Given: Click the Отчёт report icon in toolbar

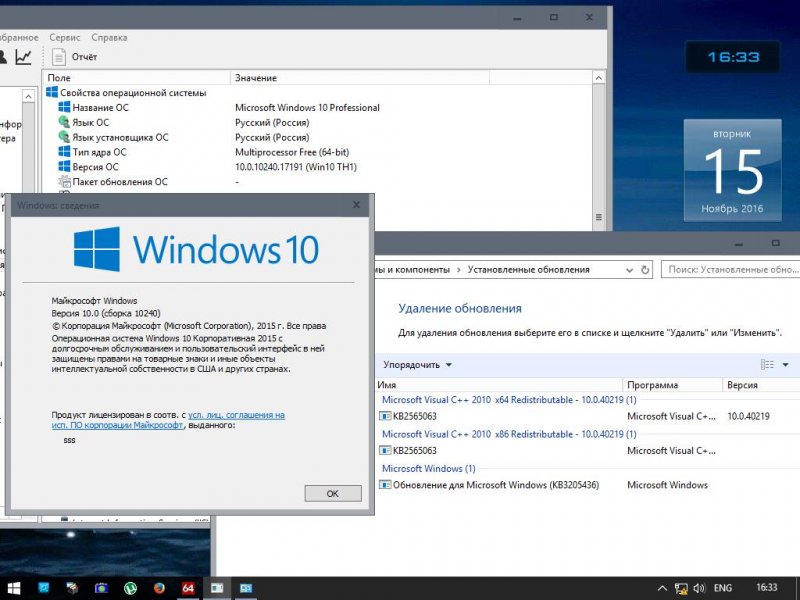Looking at the screenshot, I should click(x=59, y=57).
